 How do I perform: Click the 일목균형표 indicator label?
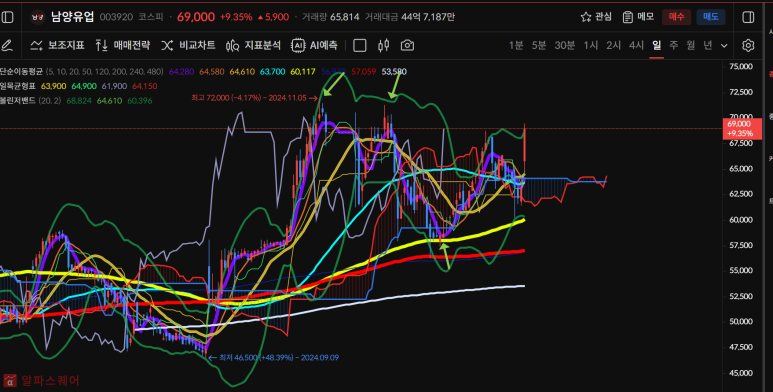click(x=18, y=86)
